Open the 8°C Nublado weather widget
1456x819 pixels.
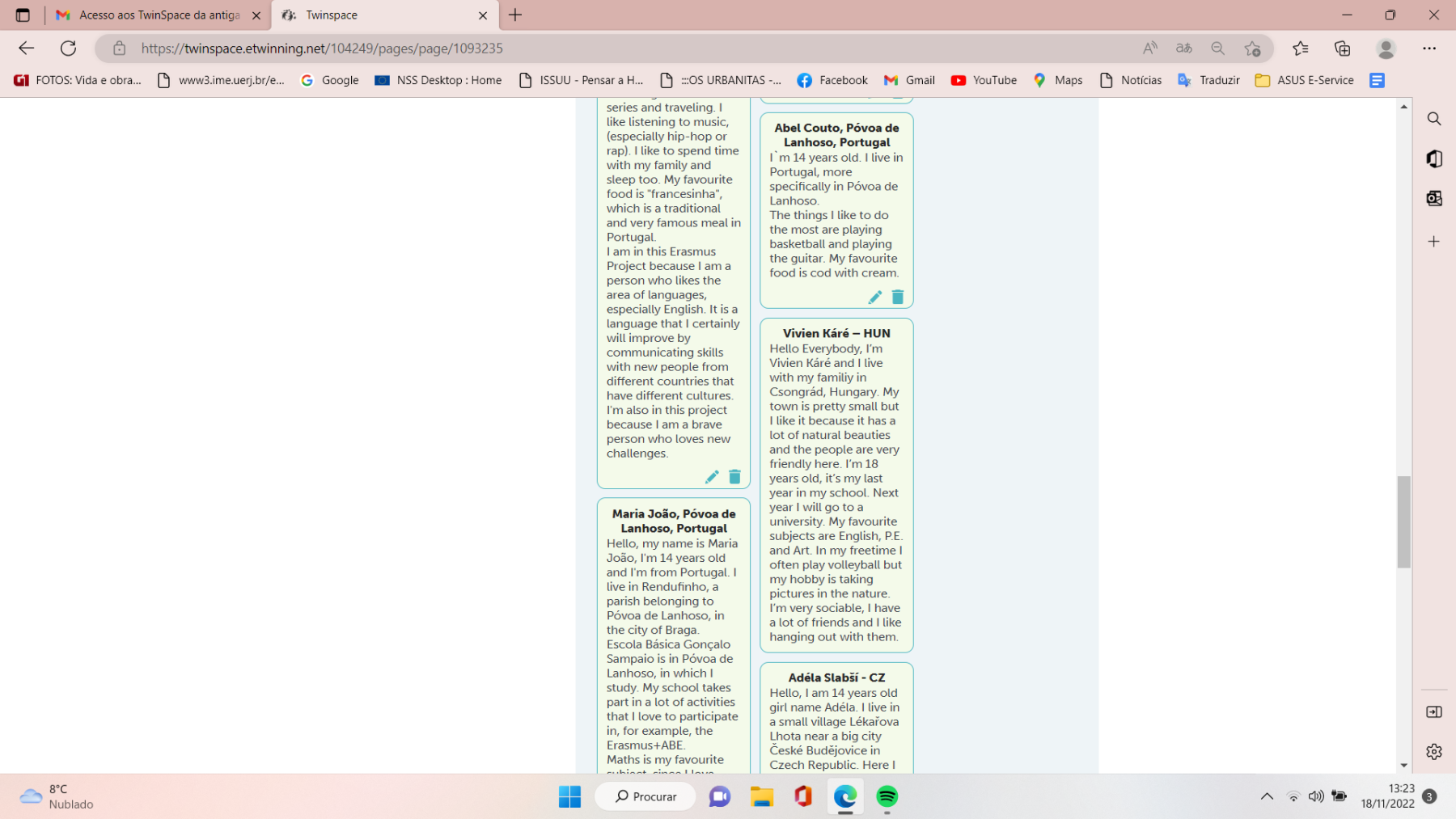tap(57, 796)
